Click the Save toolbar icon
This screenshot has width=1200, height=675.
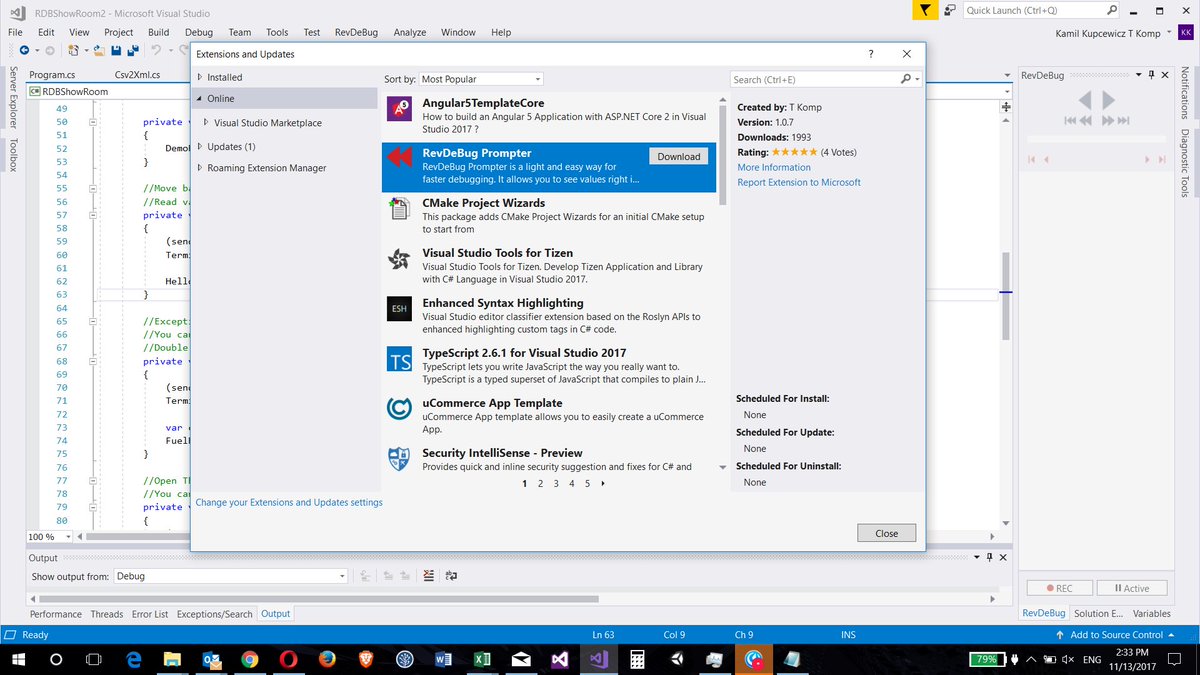point(116,50)
